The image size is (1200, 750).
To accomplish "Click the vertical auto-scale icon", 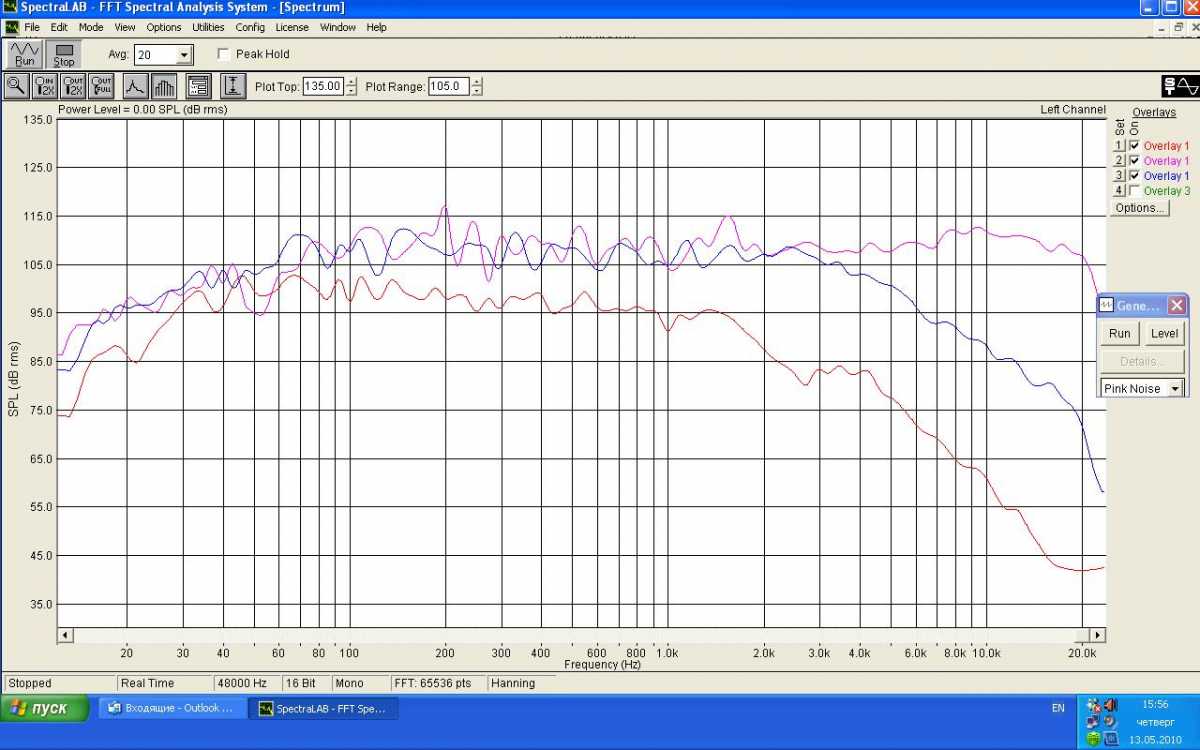I will click(x=232, y=86).
